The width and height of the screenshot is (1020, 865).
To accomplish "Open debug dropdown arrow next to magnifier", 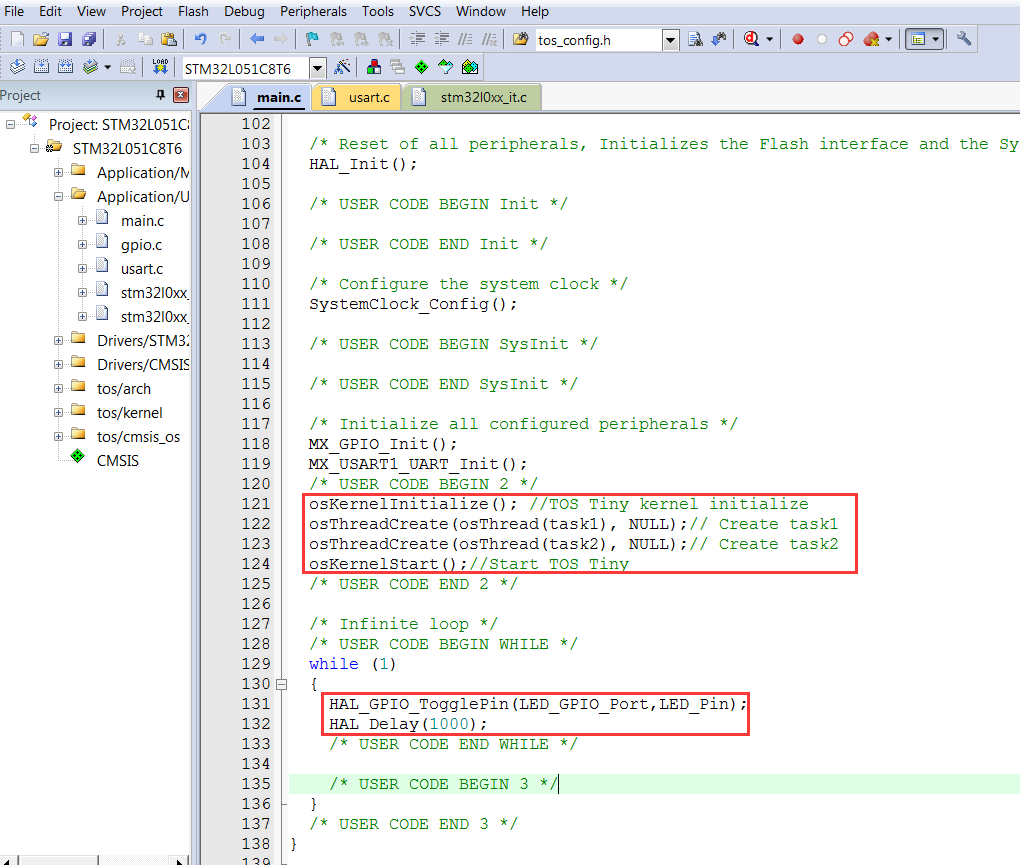I will pyautogui.click(x=770, y=40).
